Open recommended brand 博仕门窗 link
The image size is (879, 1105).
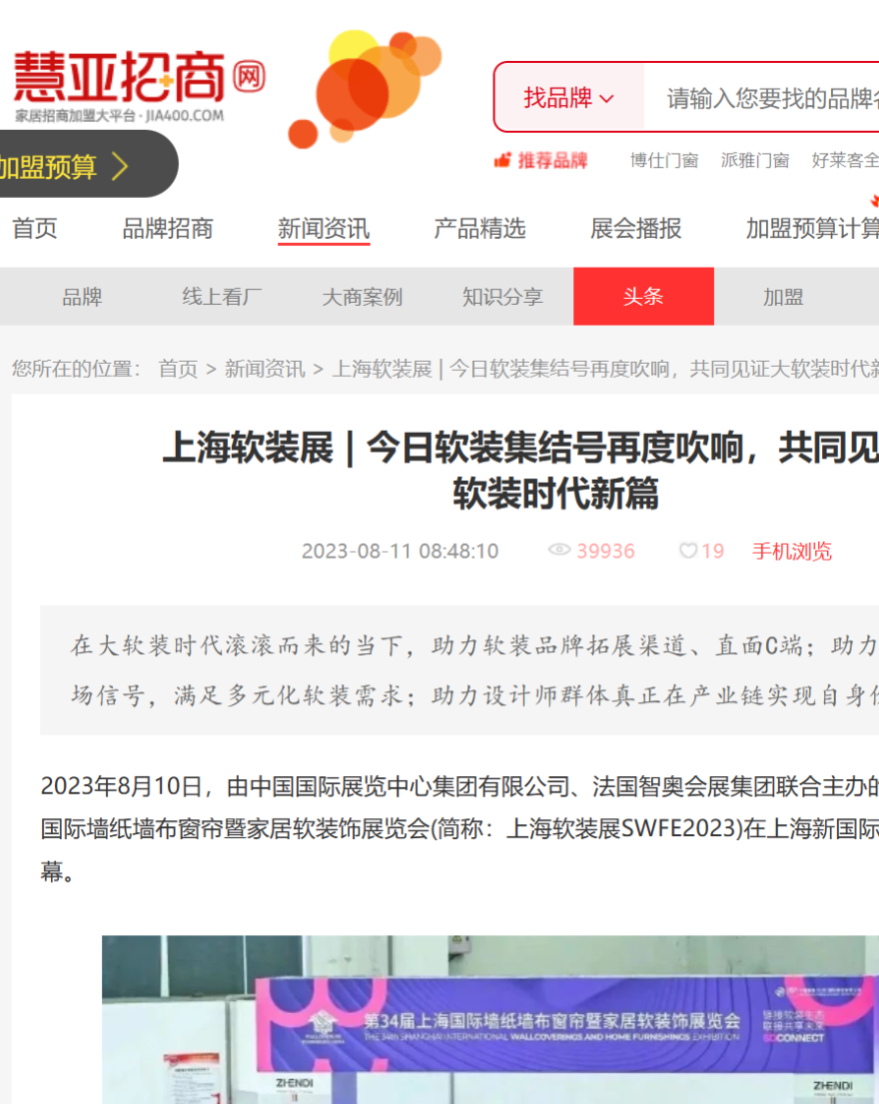[664, 161]
